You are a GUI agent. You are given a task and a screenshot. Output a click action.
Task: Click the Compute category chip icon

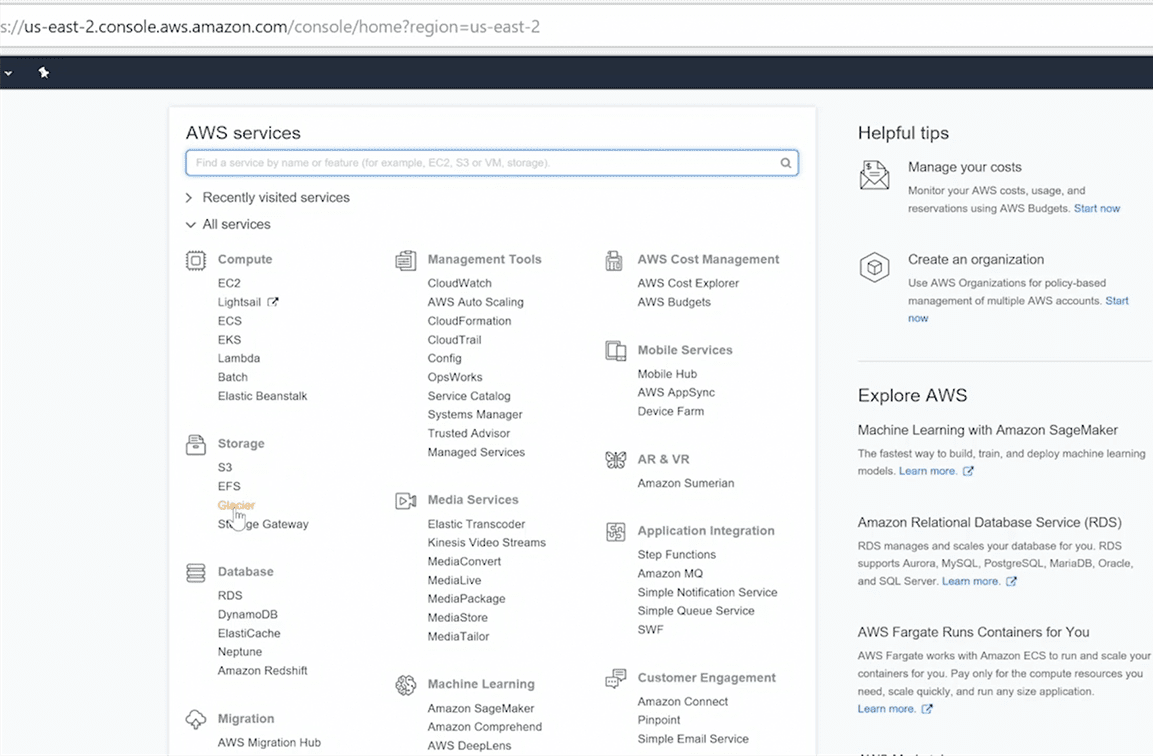pyautogui.click(x=196, y=260)
